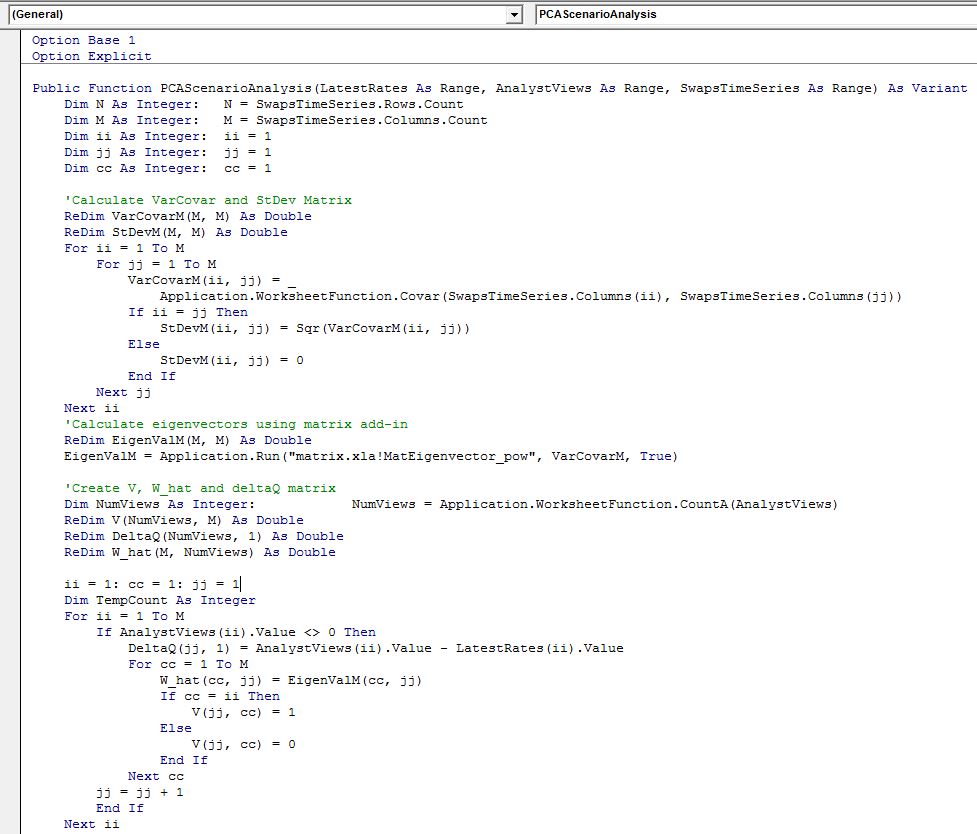This screenshot has height=834, width=977.
Task: Open the (General) object dropdown arrow
Action: click(x=514, y=15)
